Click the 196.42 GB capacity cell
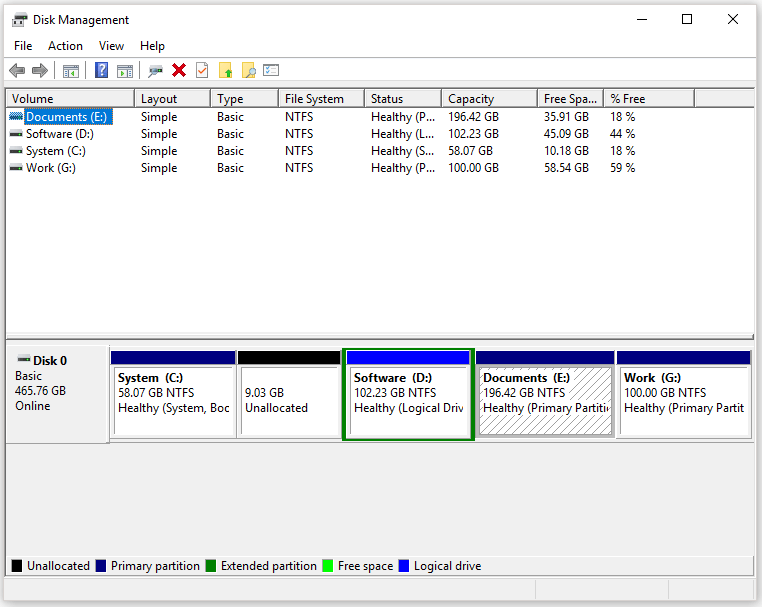 pos(473,117)
